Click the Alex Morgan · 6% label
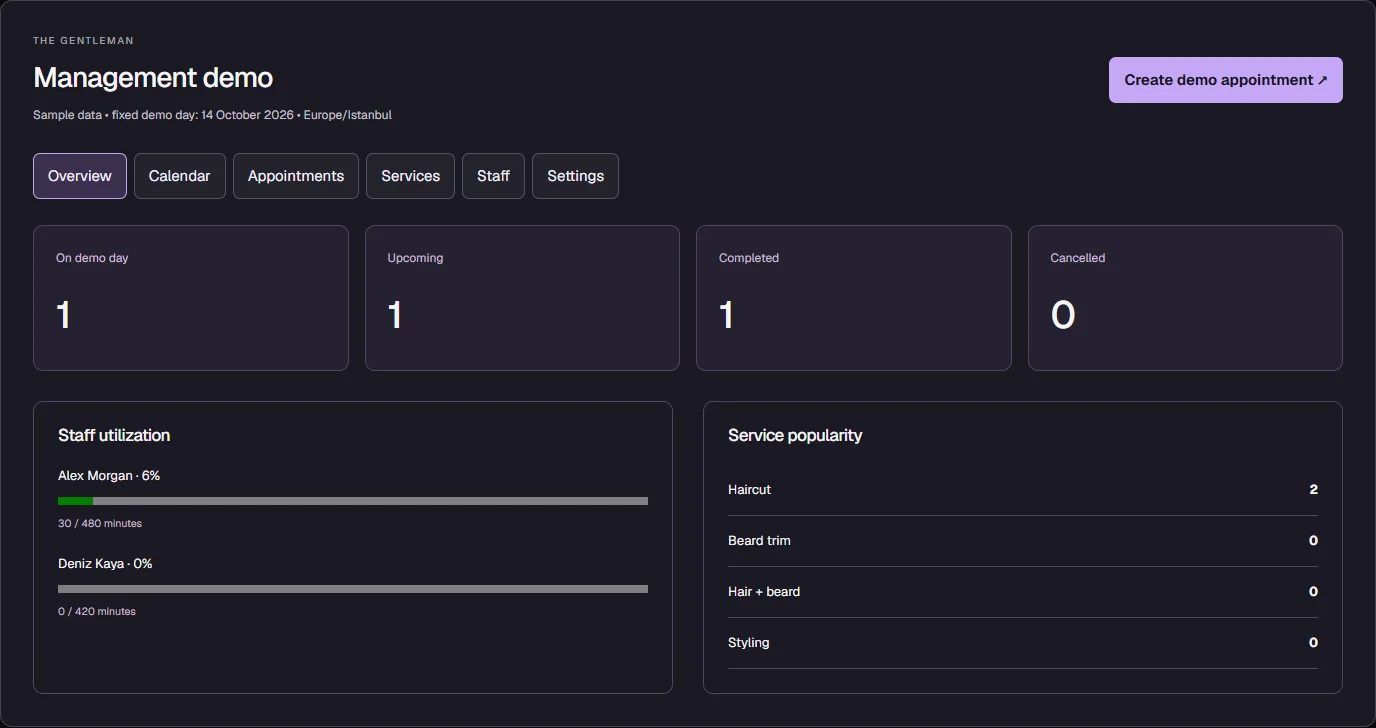 (109, 476)
